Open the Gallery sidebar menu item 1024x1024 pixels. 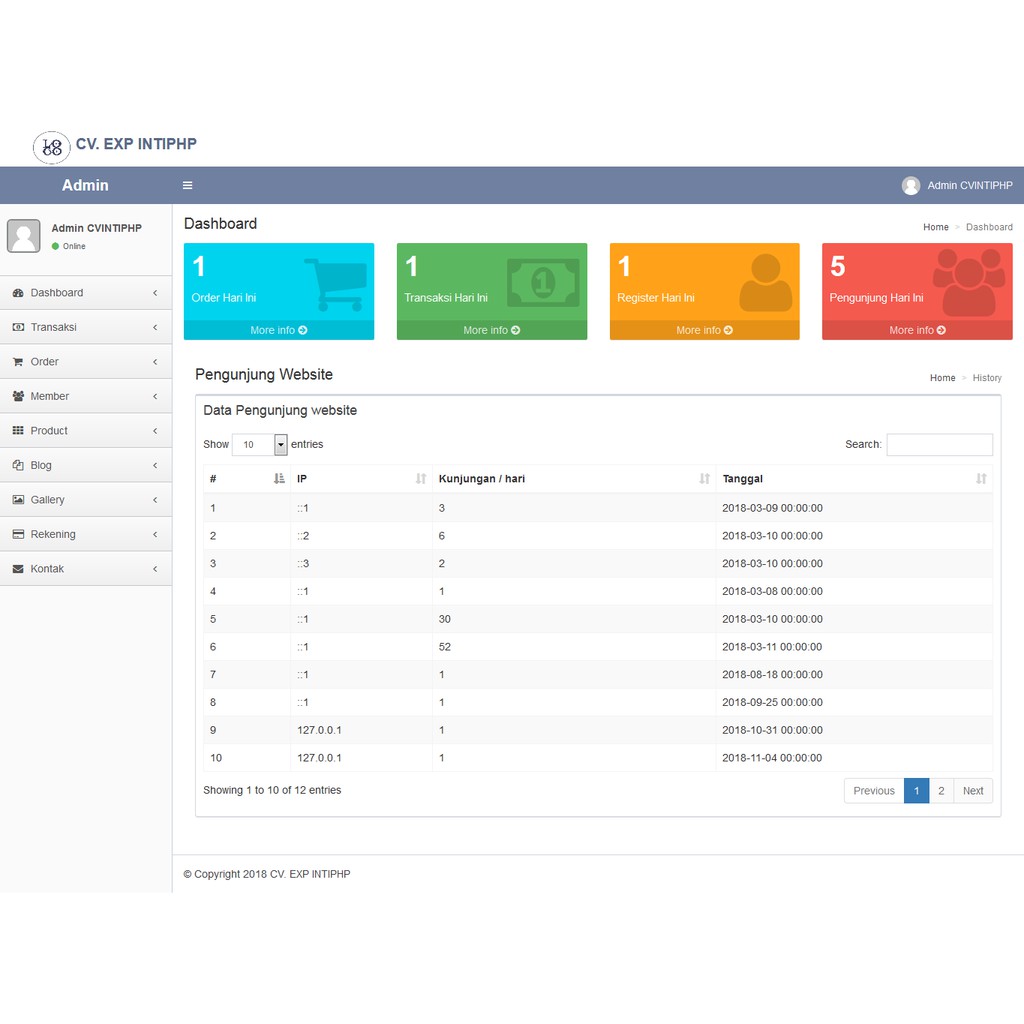coord(86,500)
